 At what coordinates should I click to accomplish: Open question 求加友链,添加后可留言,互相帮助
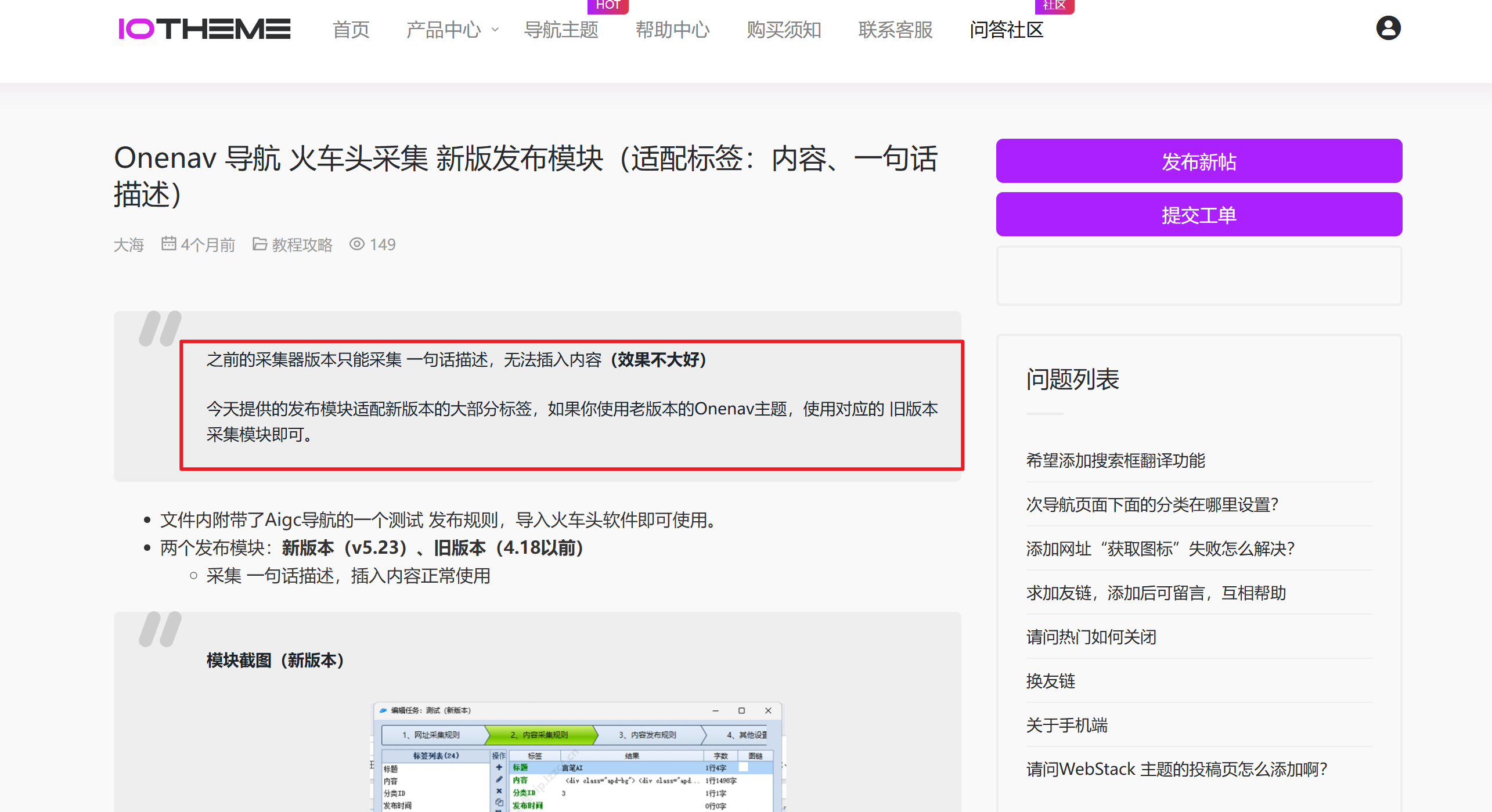click(1156, 593)
